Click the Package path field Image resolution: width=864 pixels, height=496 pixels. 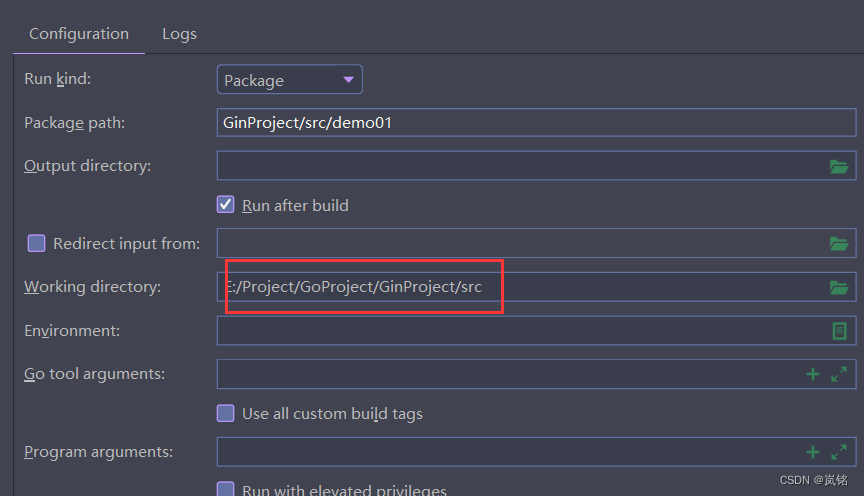point(537,122)
